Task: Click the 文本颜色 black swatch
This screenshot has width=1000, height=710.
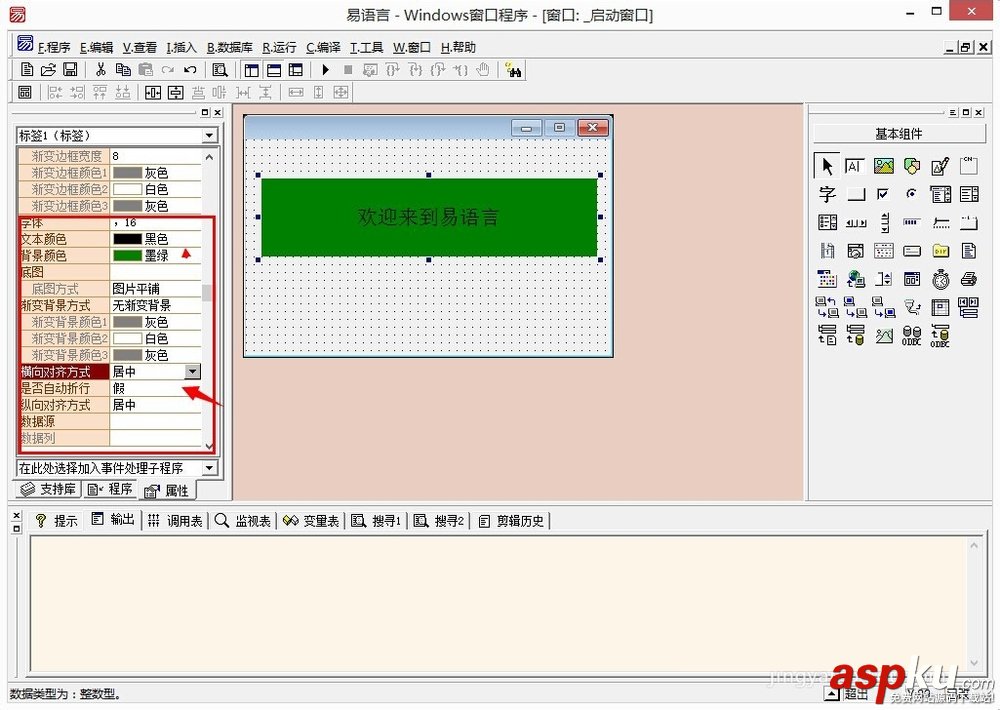Action: tap(127, 239)
